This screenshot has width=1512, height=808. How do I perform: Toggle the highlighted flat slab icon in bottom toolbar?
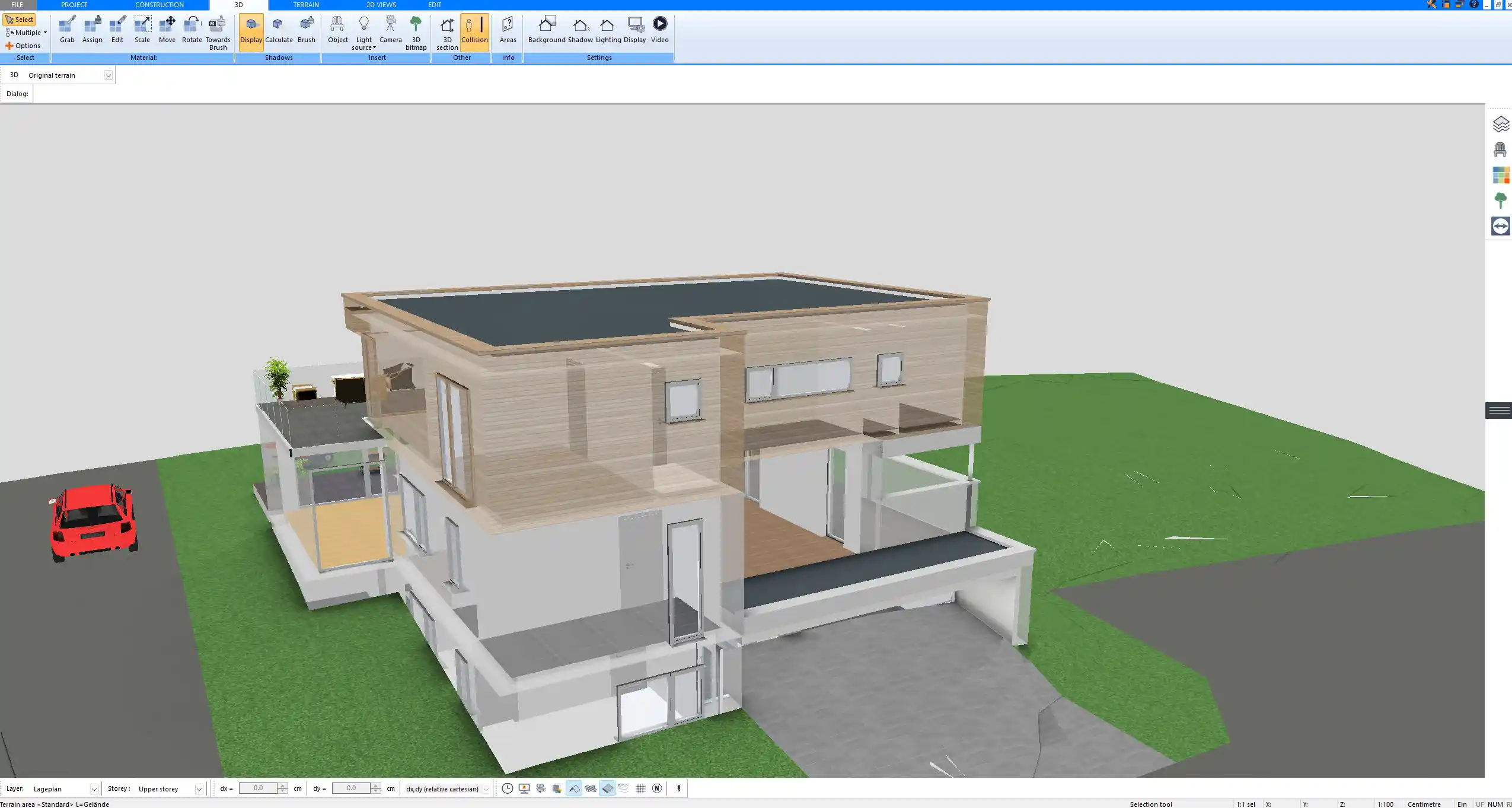pos(607,788)
